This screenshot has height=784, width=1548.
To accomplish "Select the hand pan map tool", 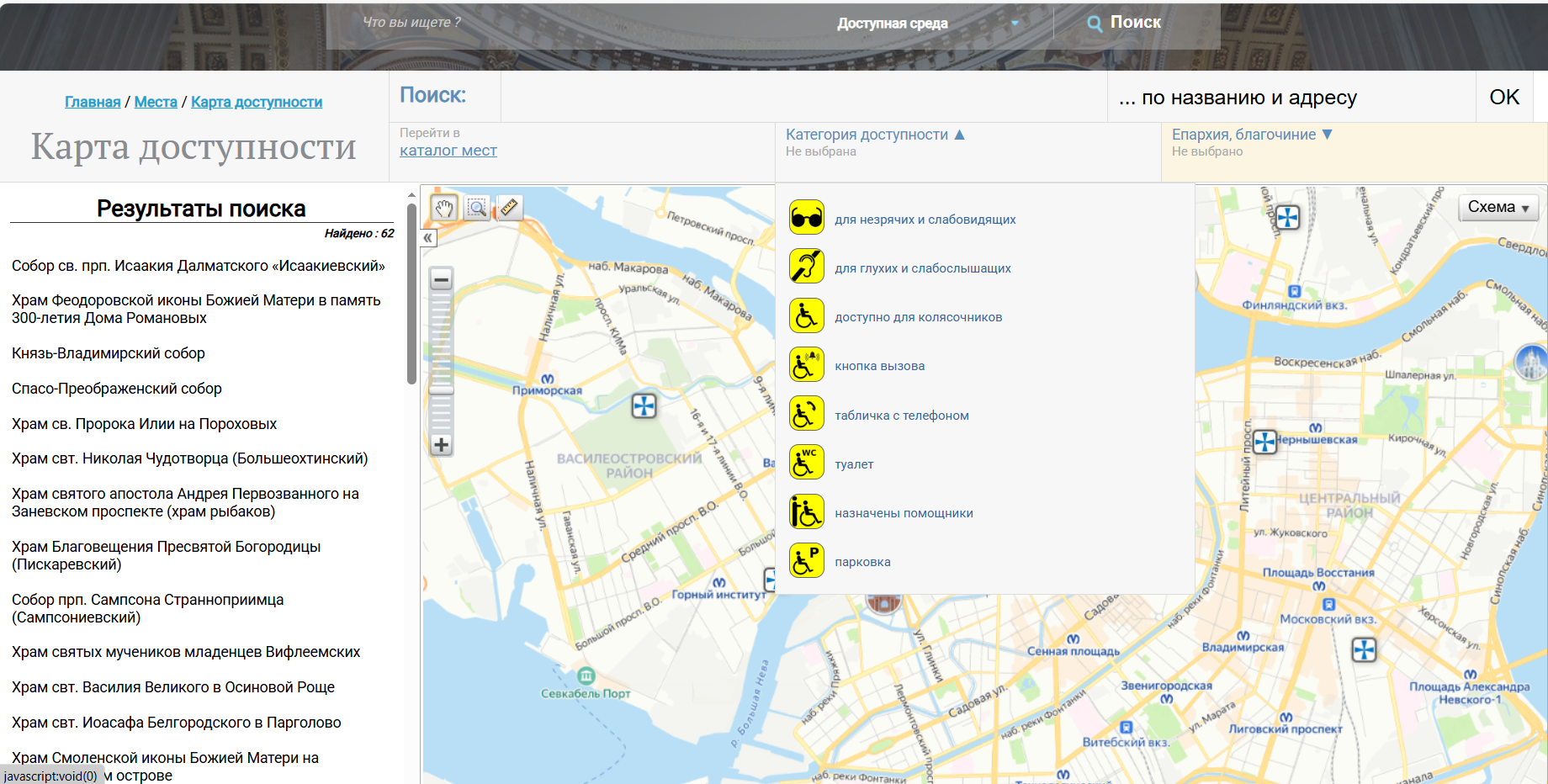I will (444, 208).
